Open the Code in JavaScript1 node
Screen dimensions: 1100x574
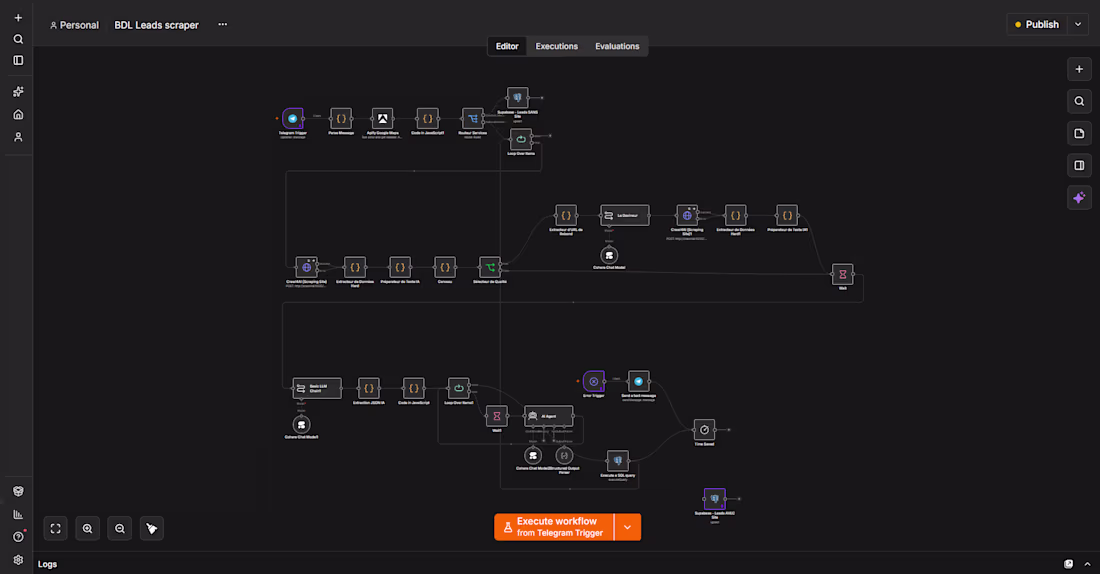click(x=427, y=119)
